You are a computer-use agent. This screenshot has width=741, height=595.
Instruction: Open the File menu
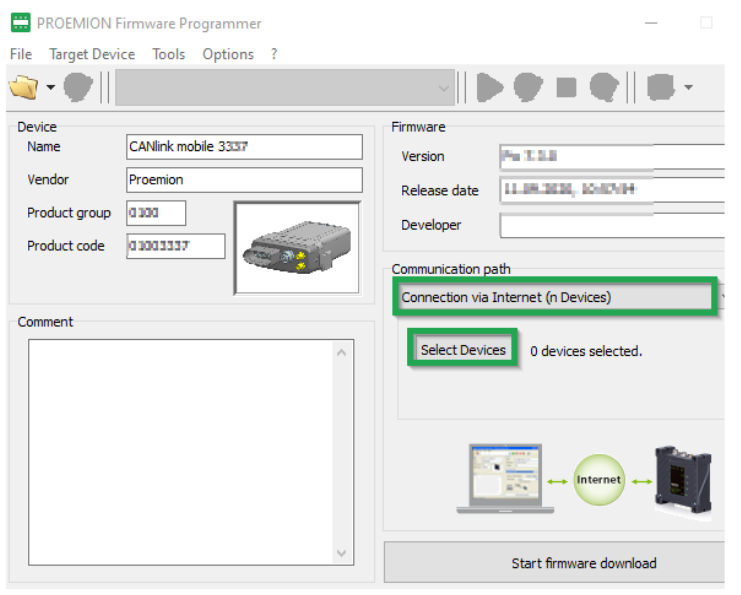coord(21,54)
